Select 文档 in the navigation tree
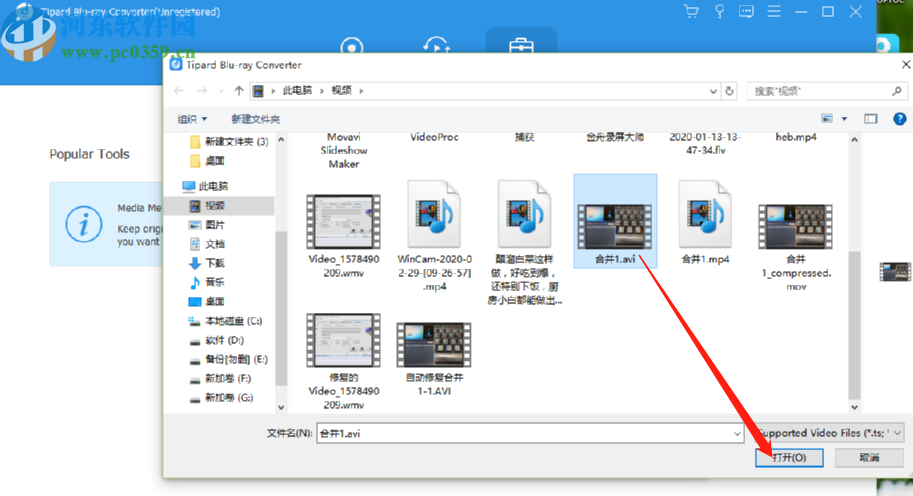This screenshot has width=913, height=496. pos(207,244)
